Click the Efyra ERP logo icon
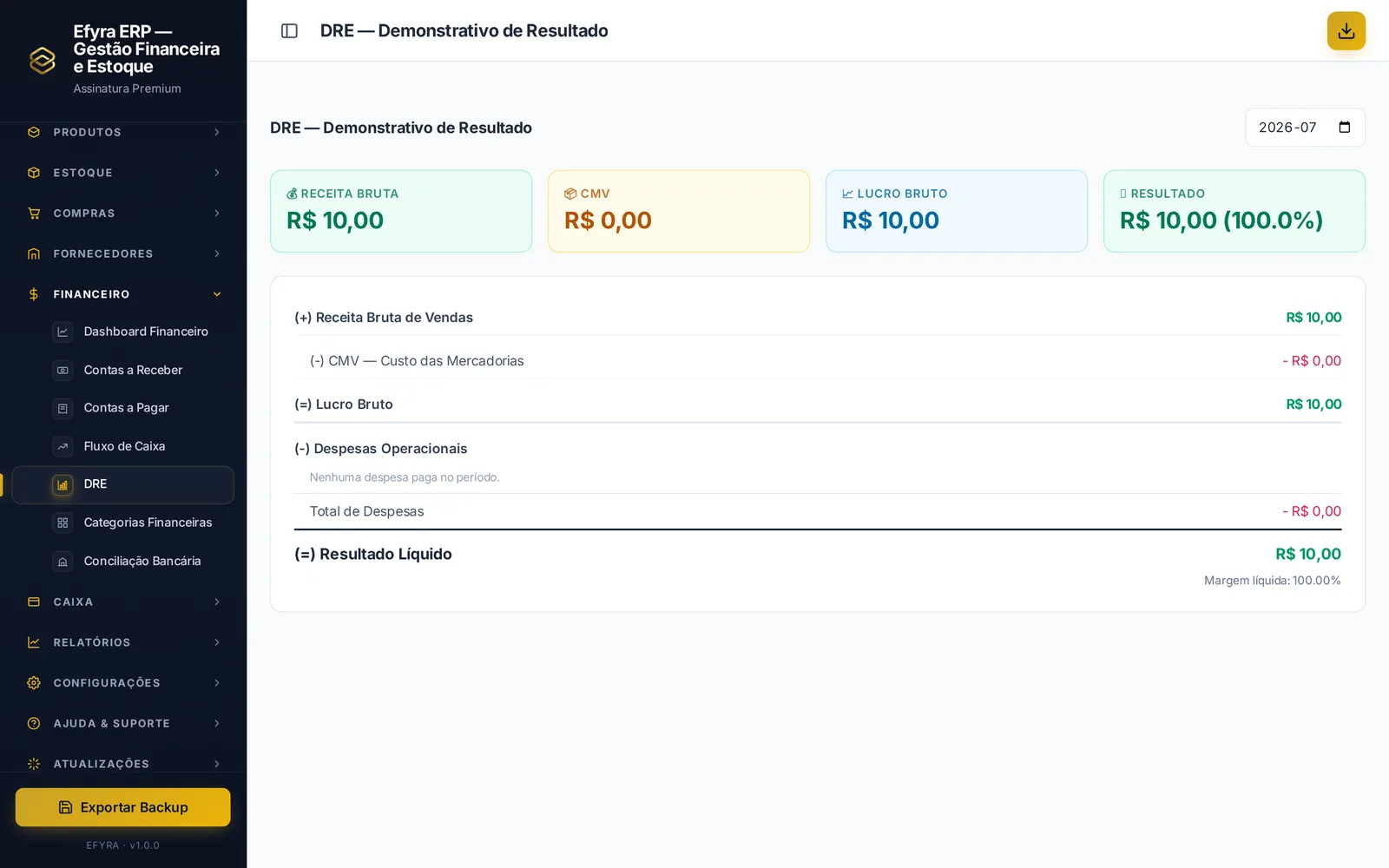The height and width of the screenshot is (868, 1389). point(43,60)
